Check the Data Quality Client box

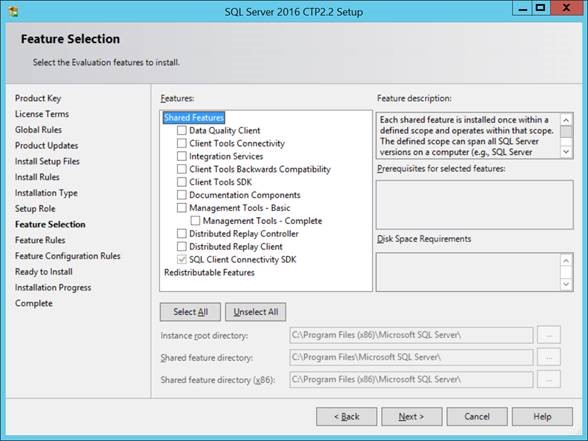[182, 130]
